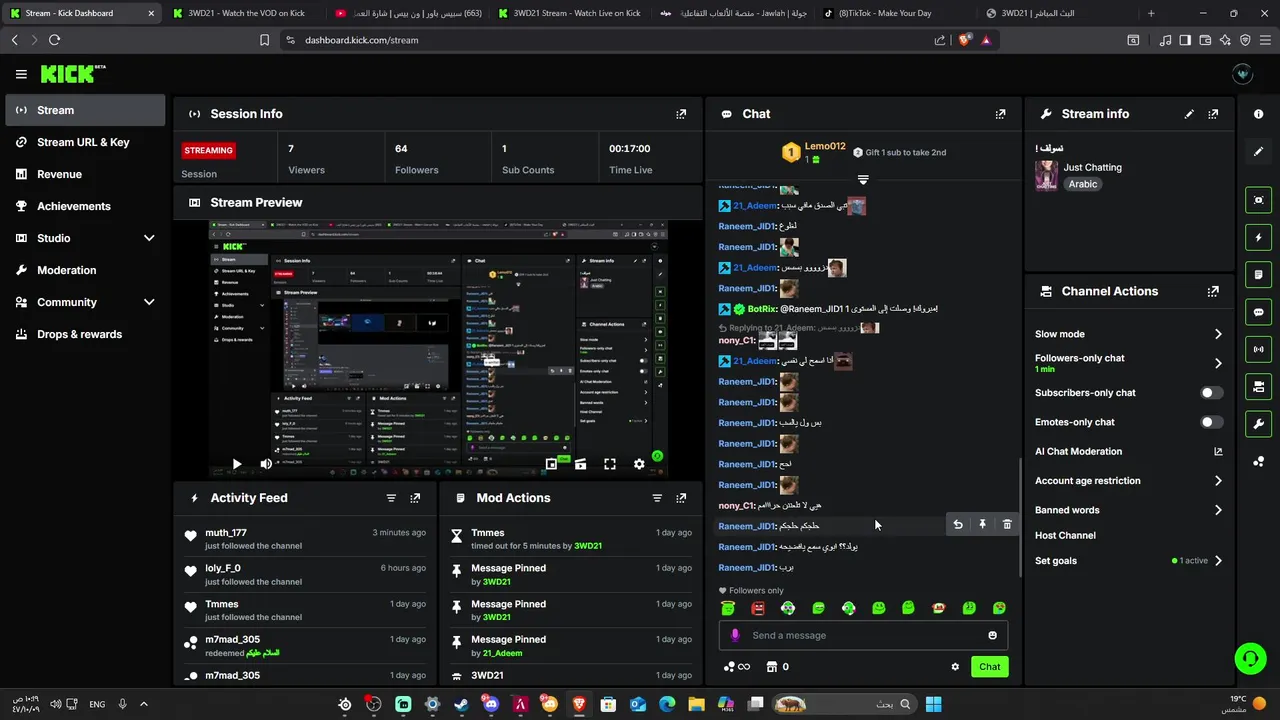Open the profile avatar menu
This screenshot has height=720, width=1280.
tap(1243, 74)
